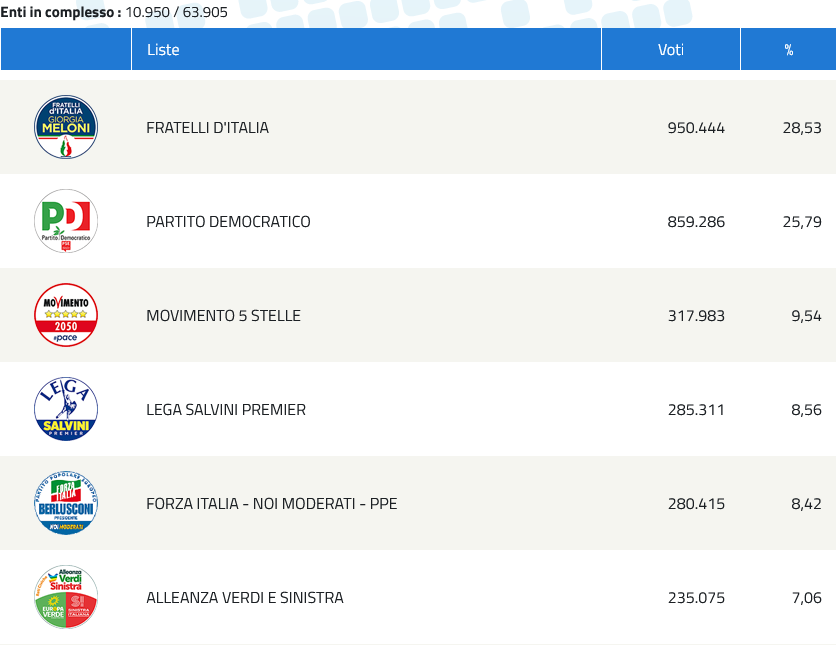
Task: Click the 859.286 votes value
Action: click(696, 222)
